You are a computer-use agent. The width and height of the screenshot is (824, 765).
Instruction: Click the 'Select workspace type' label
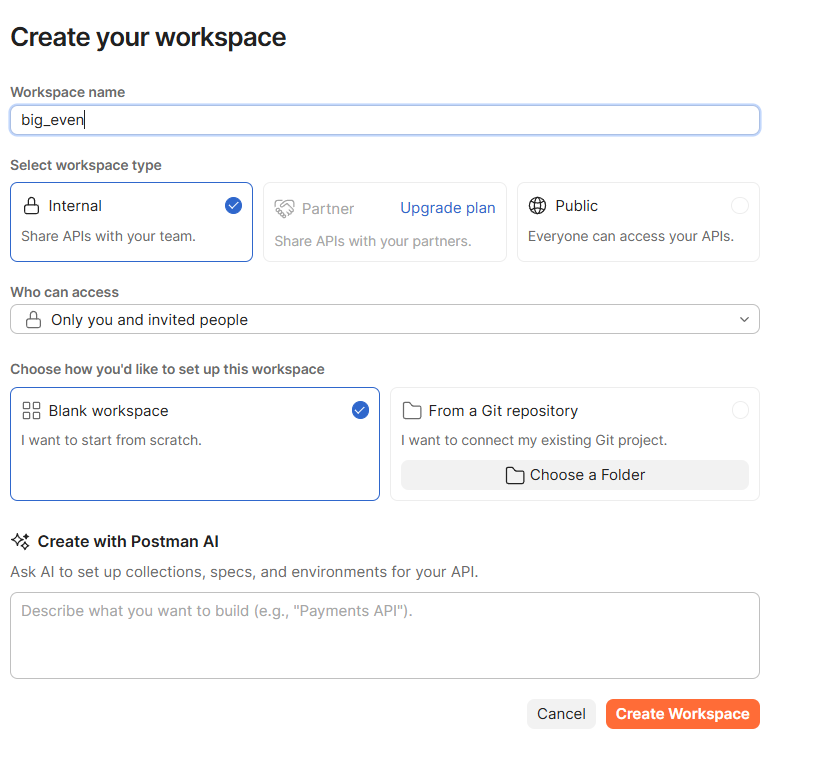tap(86, 165)
